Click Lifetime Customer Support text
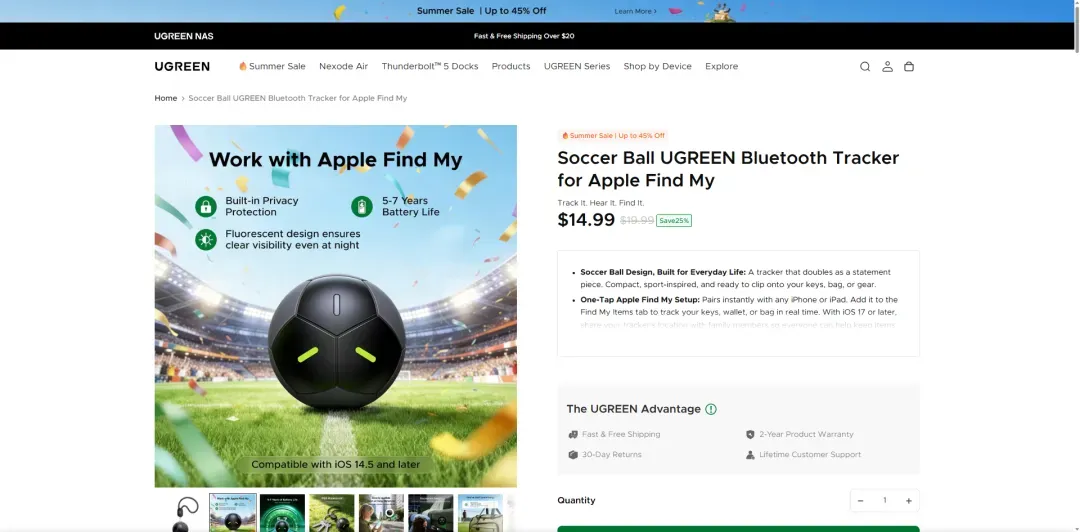The image size is (1080, 532). click(810, 455)
